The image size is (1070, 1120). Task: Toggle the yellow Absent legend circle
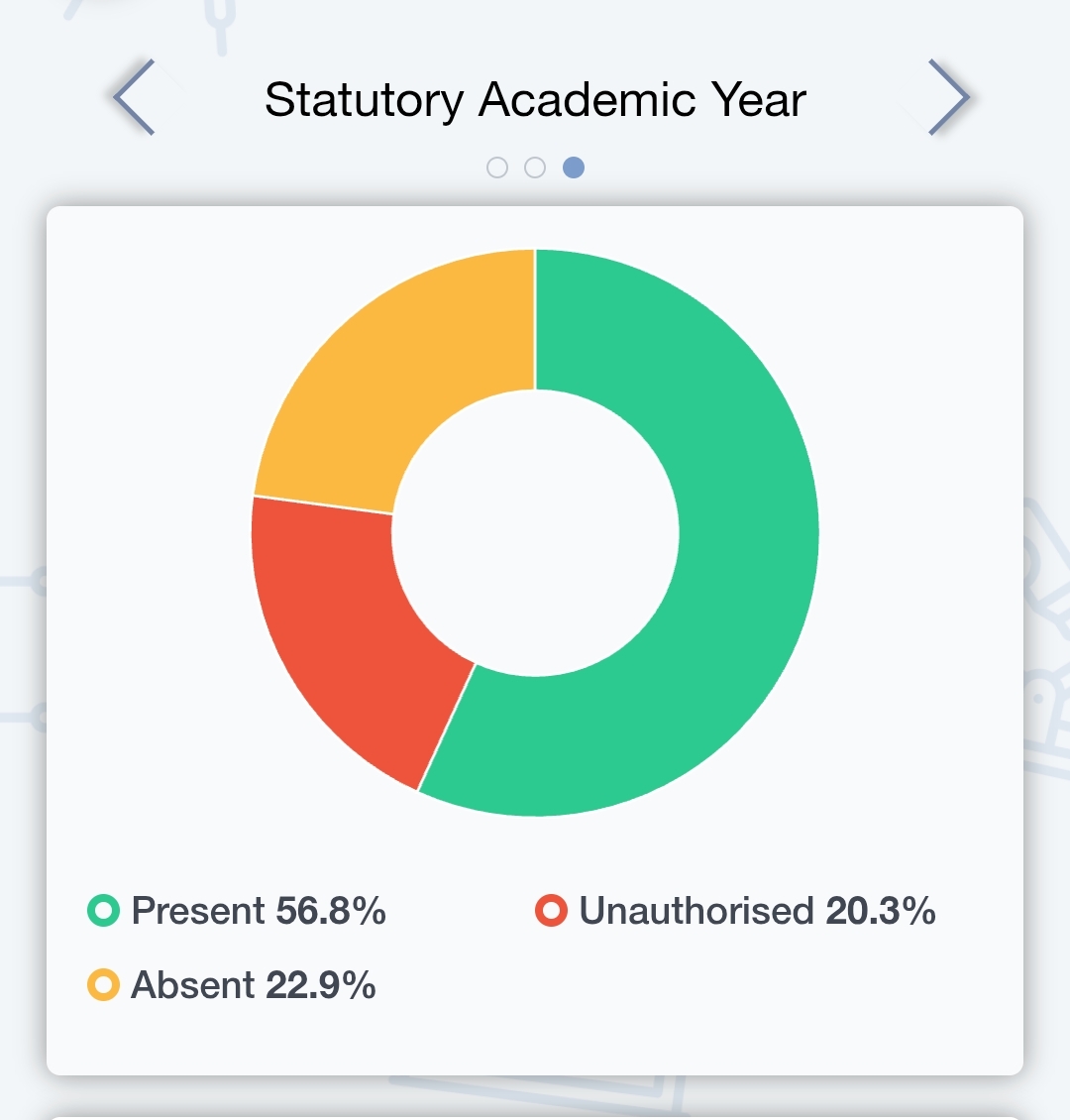[103, 985]
